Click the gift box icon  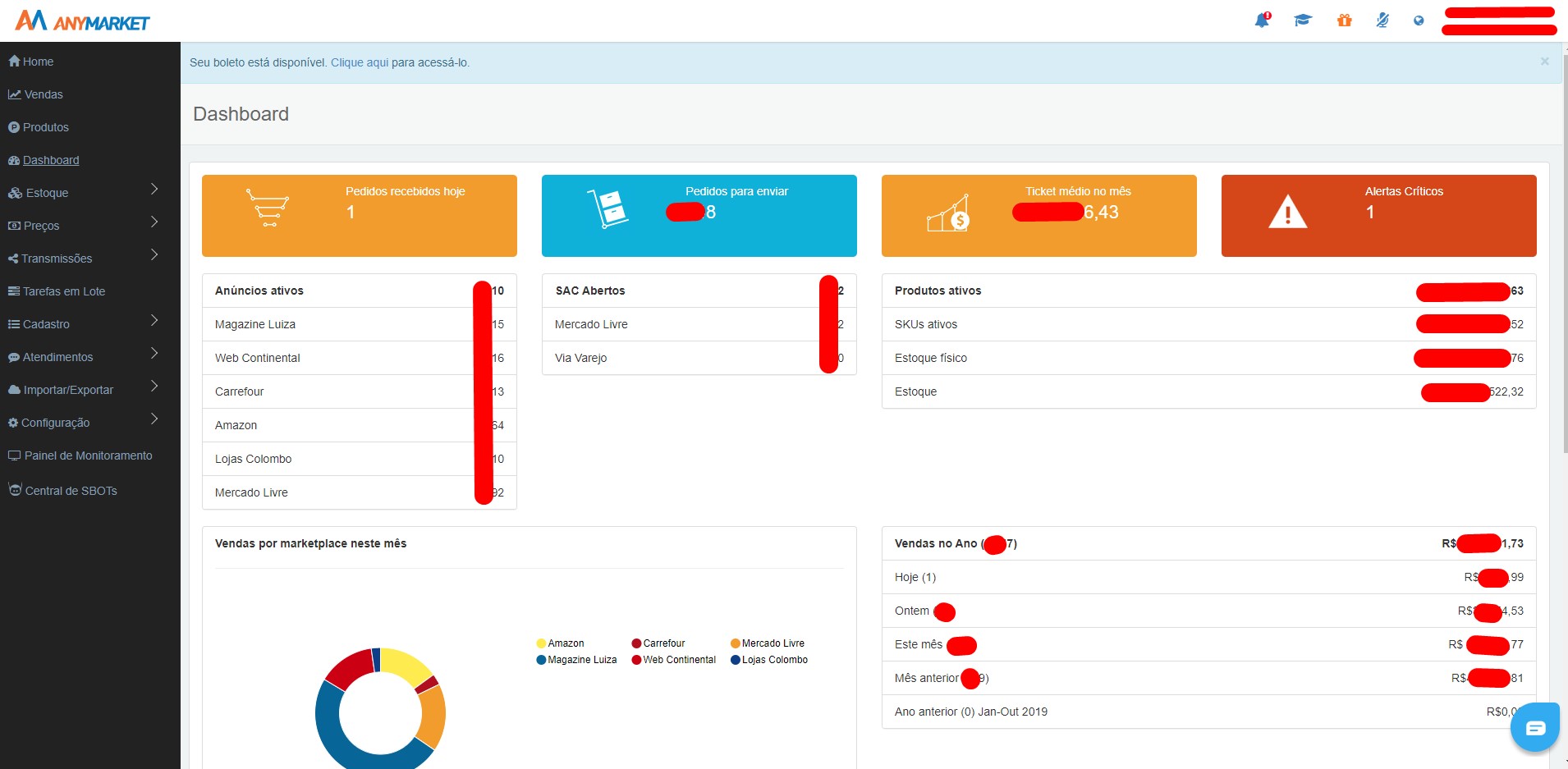1344,21
